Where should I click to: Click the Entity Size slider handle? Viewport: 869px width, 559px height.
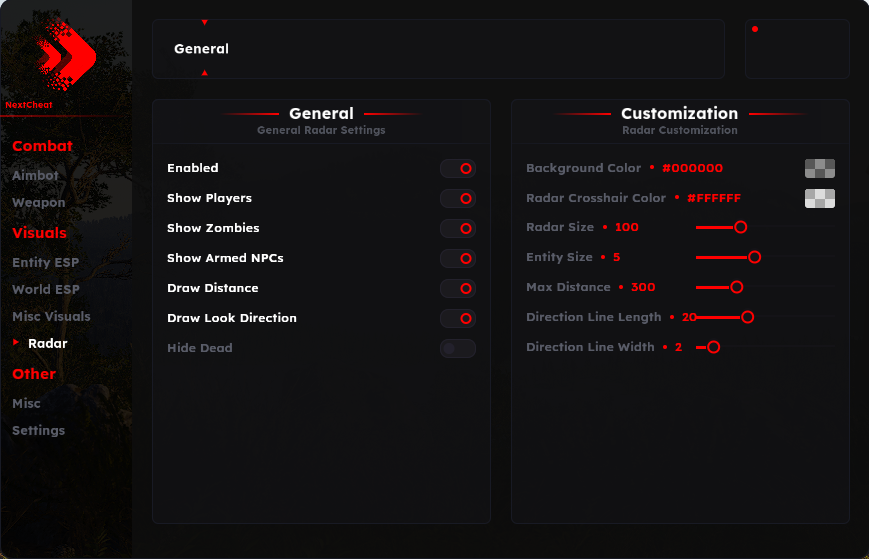[x=754, y=257]
